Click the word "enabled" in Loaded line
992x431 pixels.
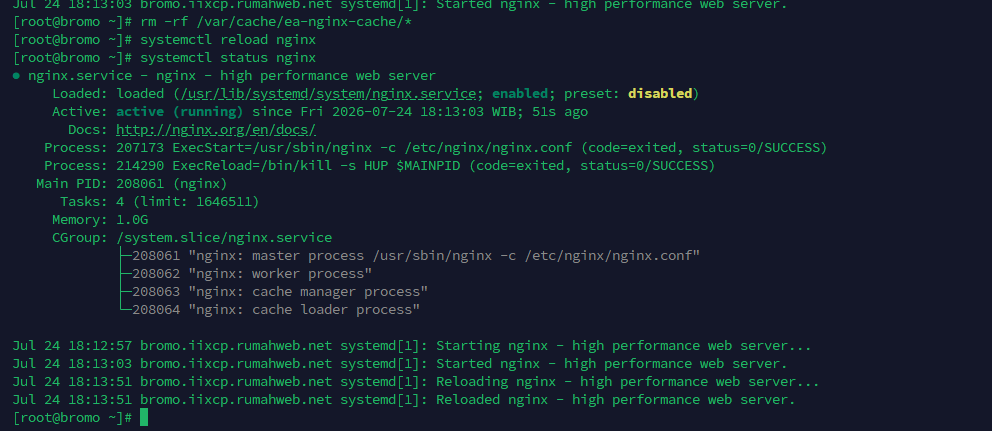(520, 94)
